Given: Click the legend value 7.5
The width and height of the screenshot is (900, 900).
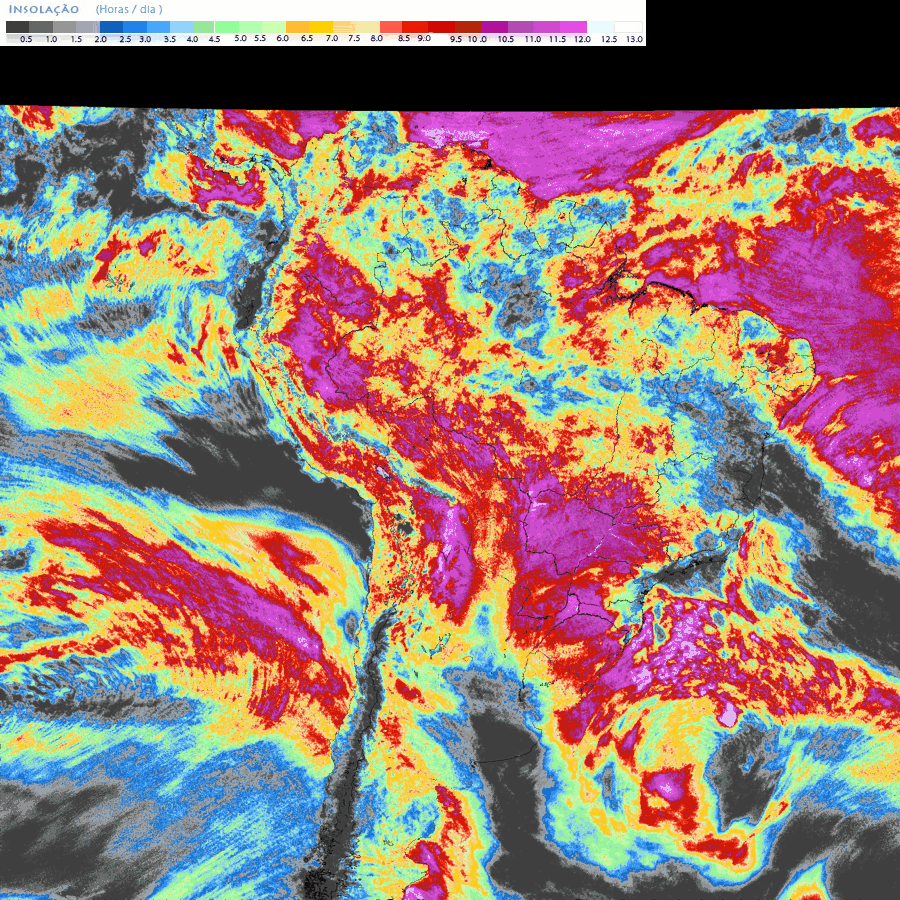Looking at the screenshot, I should (354, 38).
